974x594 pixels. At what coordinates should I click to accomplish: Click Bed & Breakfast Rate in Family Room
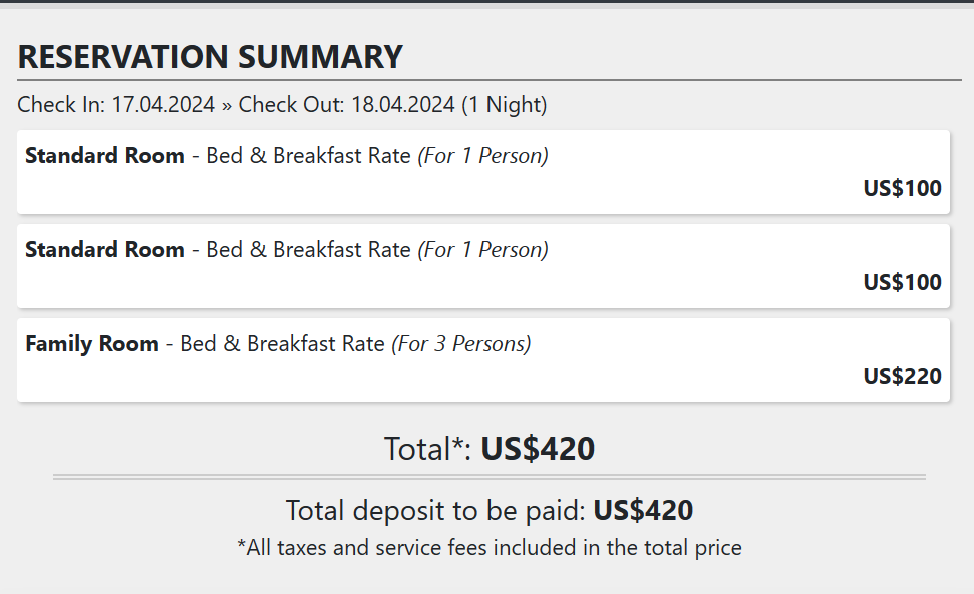pos(282,344)
